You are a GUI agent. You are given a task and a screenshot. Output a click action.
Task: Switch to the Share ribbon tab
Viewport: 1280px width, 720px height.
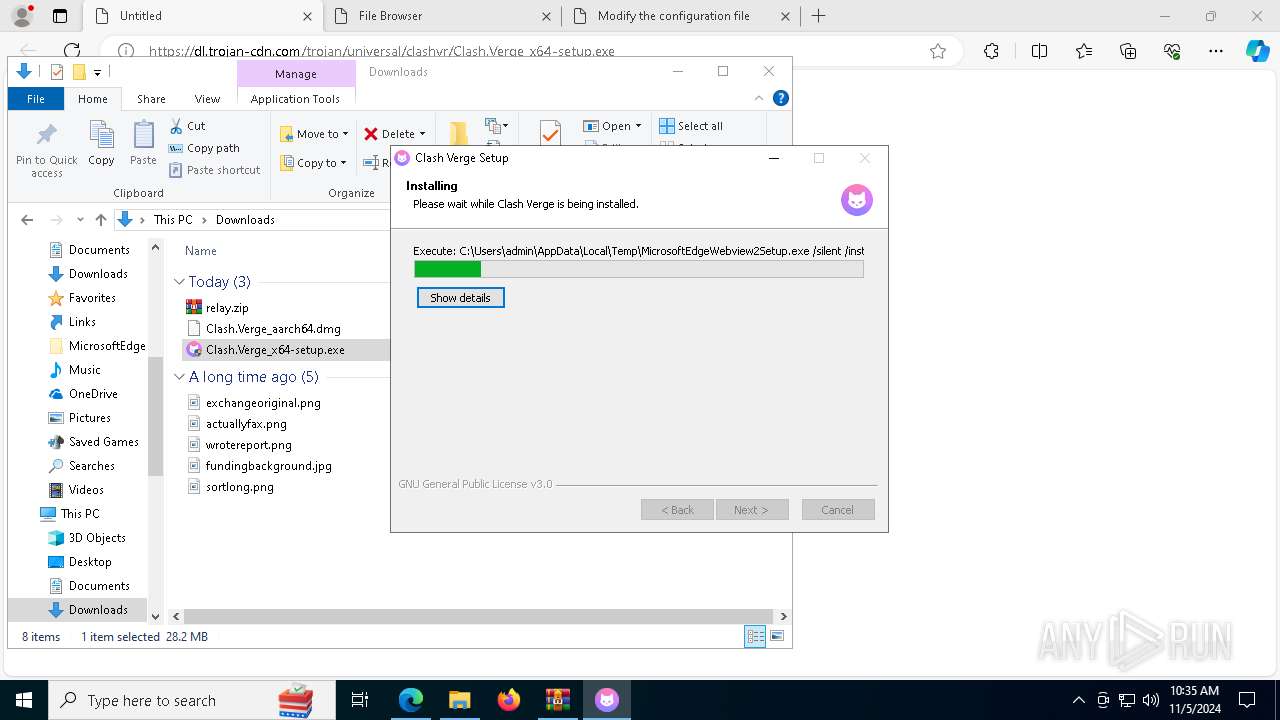[x=151, y=99]
